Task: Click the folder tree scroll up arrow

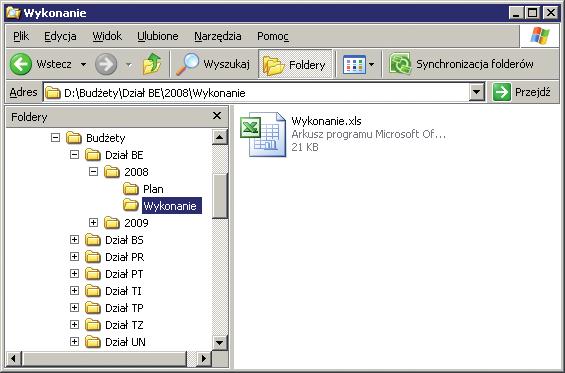Action: [219, 137]
